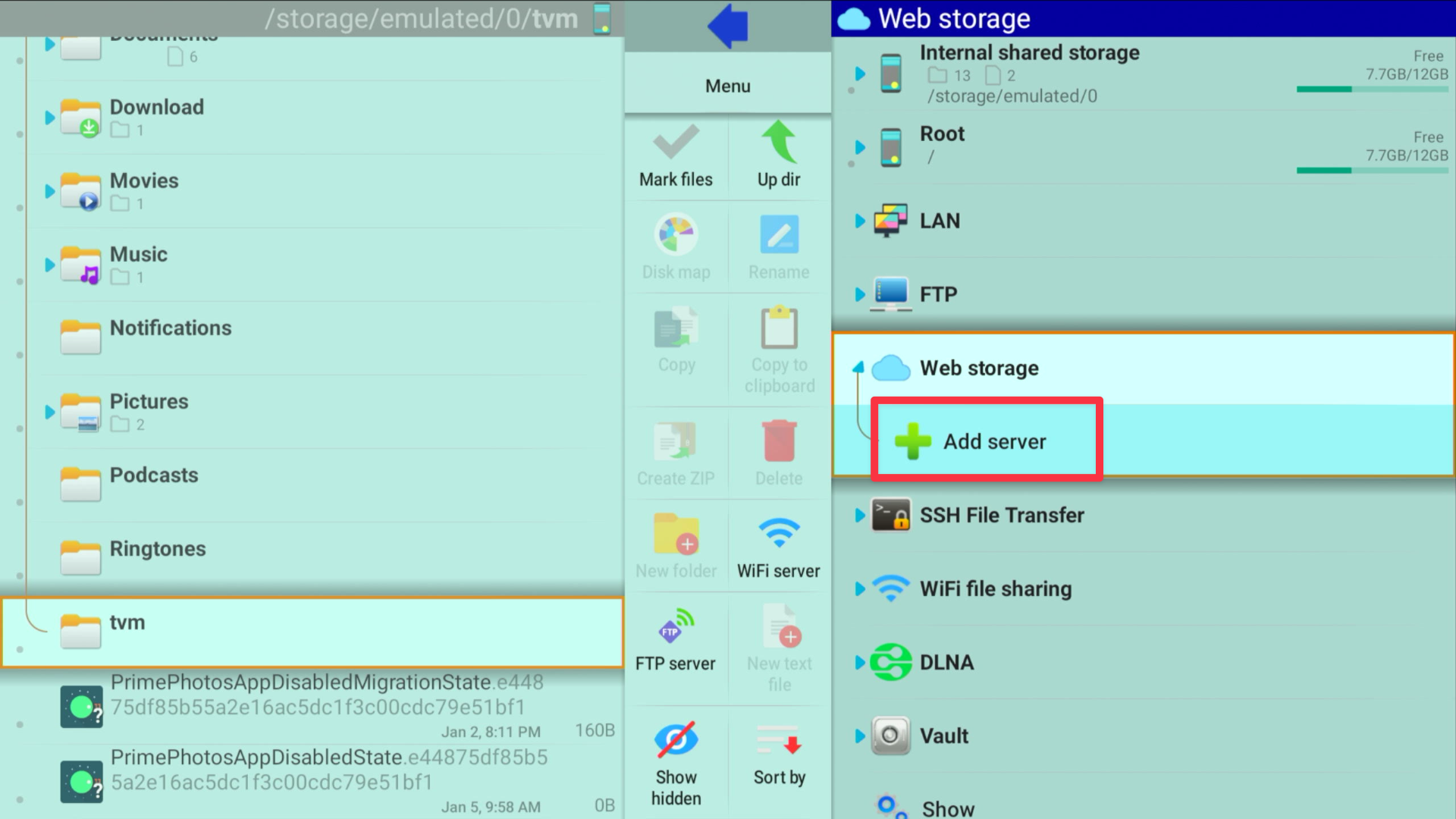Click the blue back arrow icon

[x=727, y=27]
